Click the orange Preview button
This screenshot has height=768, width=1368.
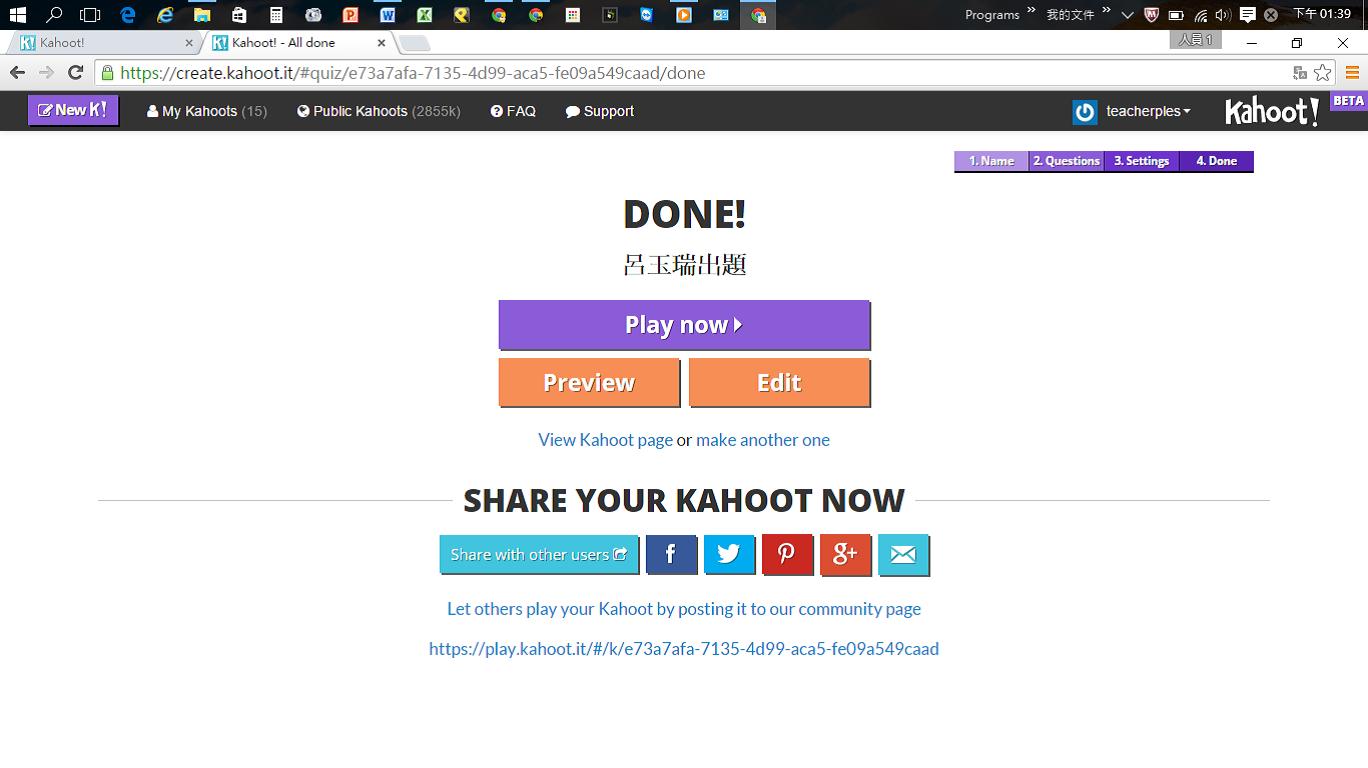pos(589,383)
